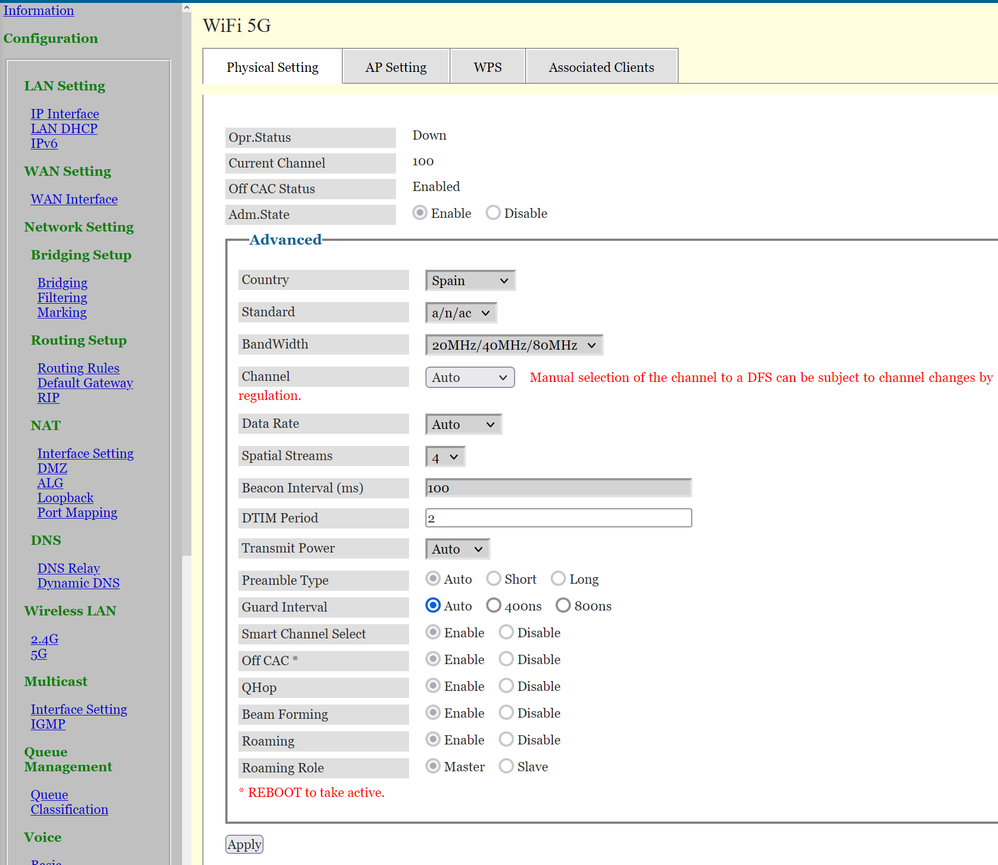Switch to the AP Setting tab
Image resolution: width=998 pixels, height=865 pixels.
tap(396, 67)
